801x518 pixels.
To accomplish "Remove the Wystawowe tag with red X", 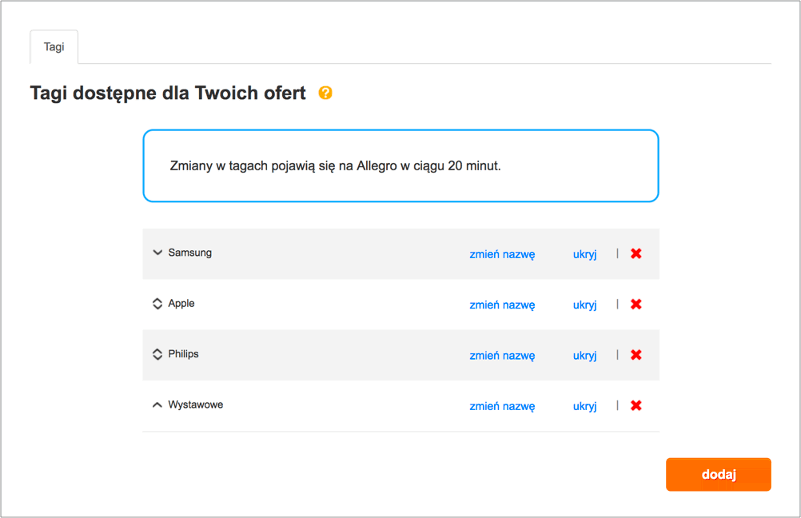I will pyautogui.click(x=636, y=406).
